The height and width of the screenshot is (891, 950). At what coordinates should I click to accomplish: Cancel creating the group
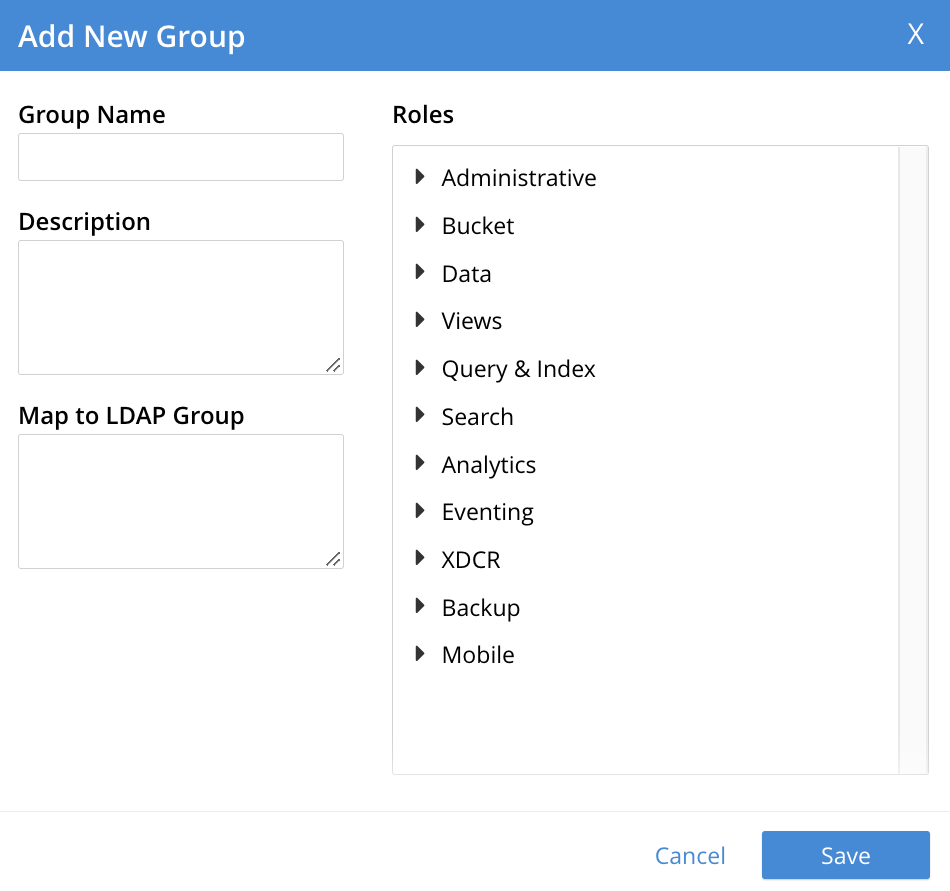(690, 855)
